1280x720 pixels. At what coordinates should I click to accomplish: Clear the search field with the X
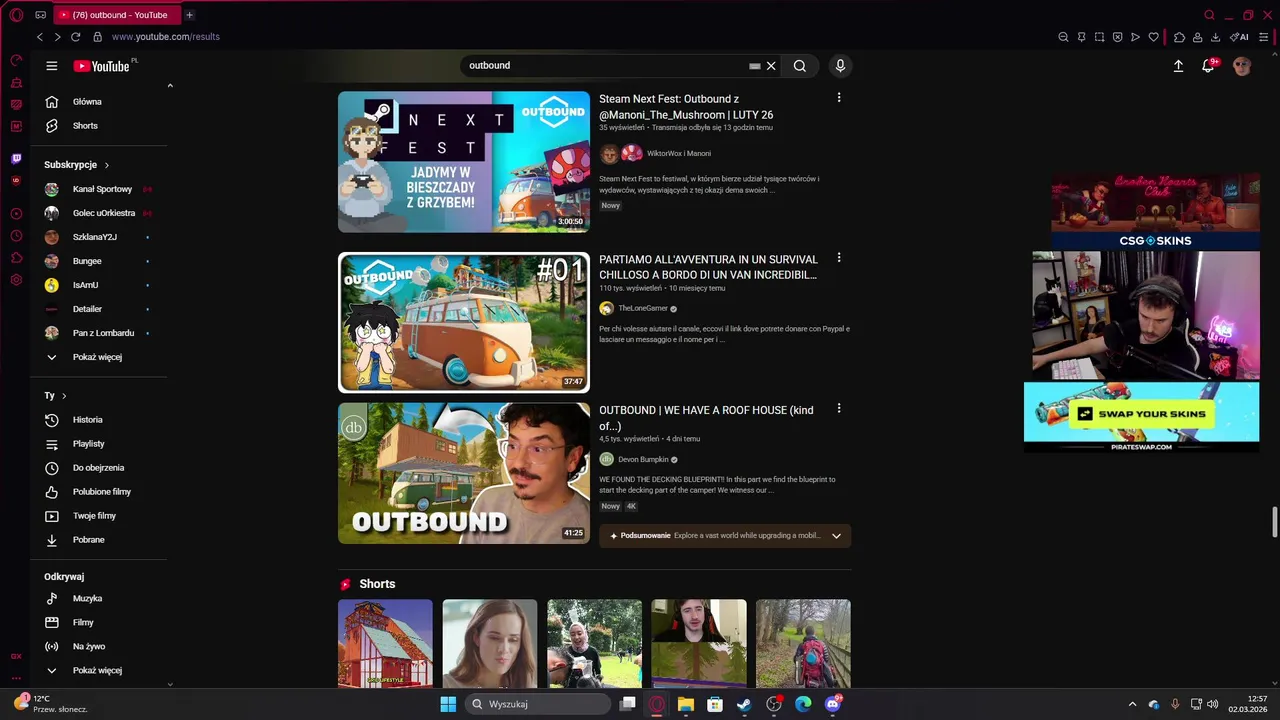coord(771,66)
